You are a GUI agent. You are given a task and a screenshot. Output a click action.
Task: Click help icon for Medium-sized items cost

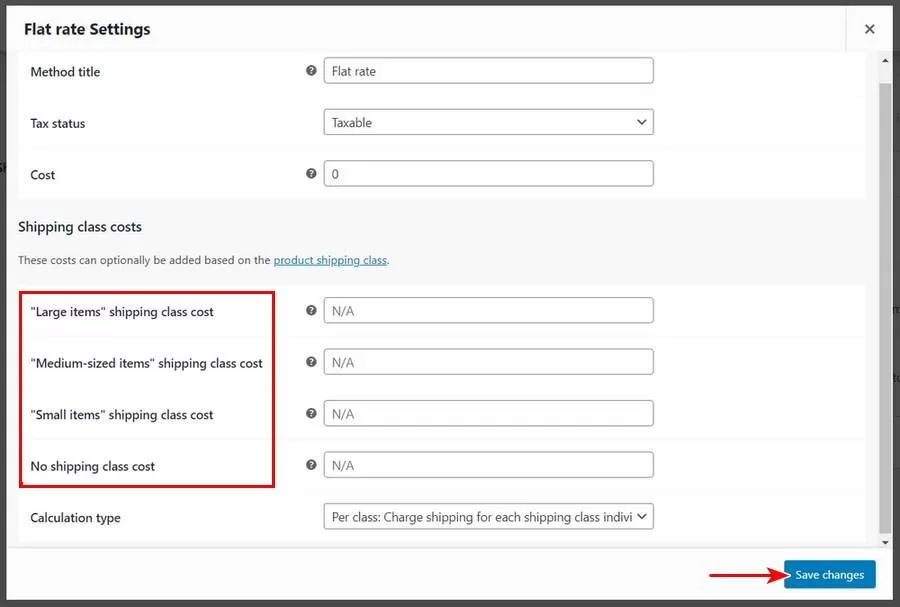pos(311,362)
